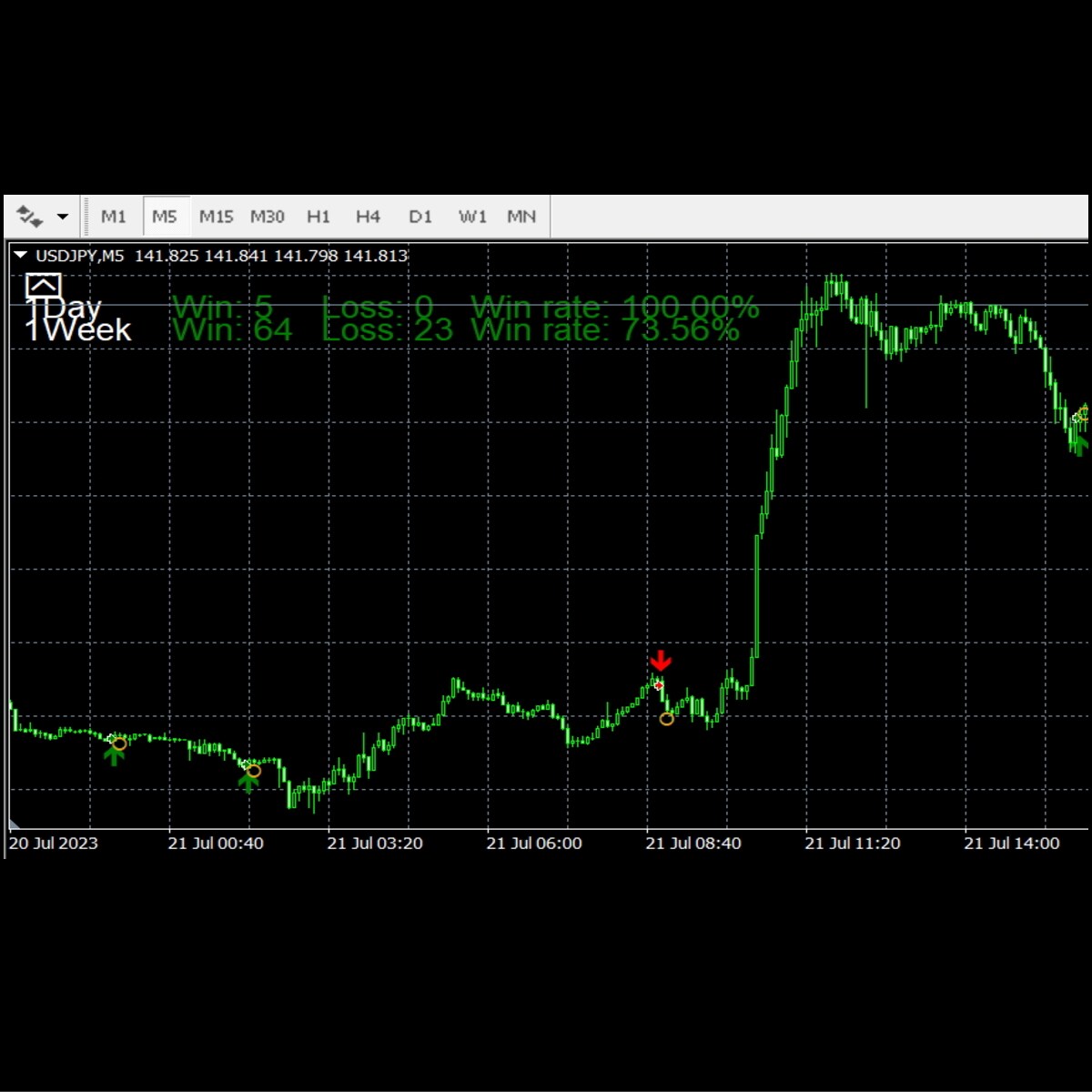Switch the chart to the M1 timeframe
The height and width of the screenshot is (1092, 1092).
pyautogui.click(x=114, y=217)
